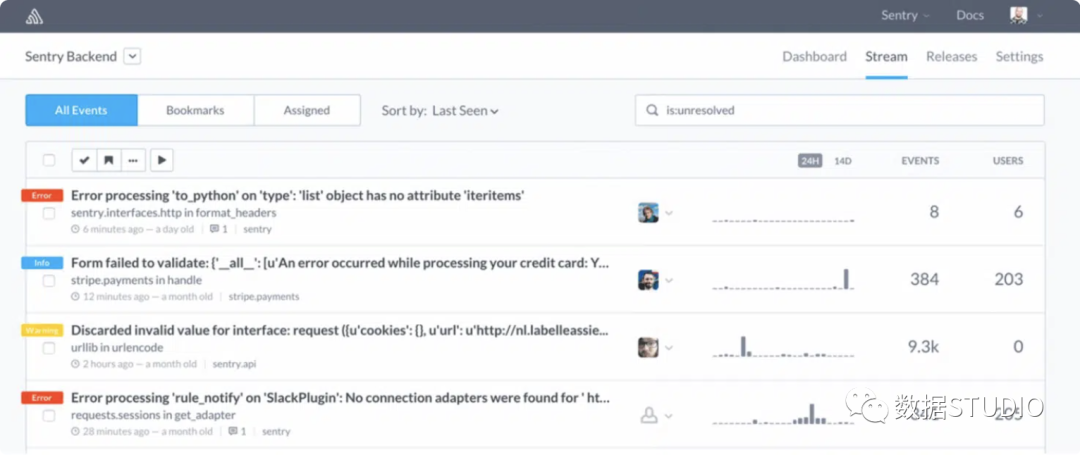Click requests.sessions in get_adapter text
The image size is (1080, 455).
point(153,415)
